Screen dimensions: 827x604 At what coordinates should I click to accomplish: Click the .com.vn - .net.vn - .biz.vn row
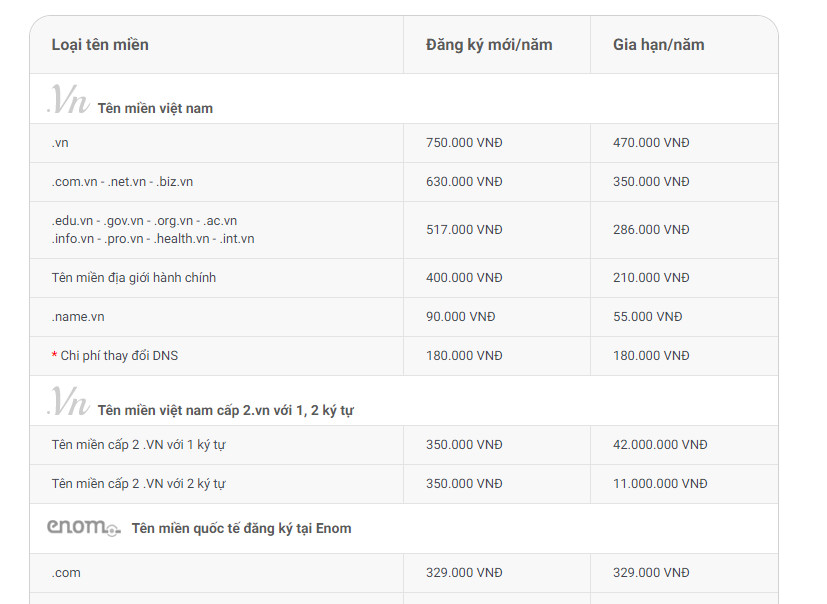[x=122, y=182]
